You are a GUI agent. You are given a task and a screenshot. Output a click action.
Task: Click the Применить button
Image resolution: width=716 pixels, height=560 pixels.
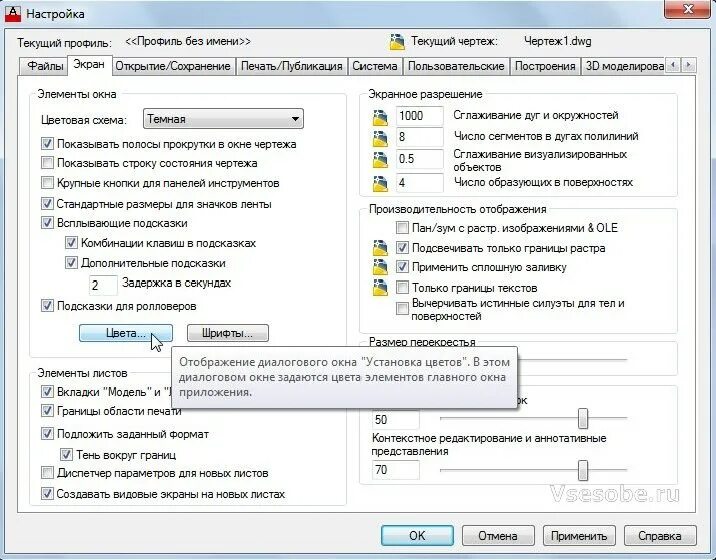click(579, 535)
